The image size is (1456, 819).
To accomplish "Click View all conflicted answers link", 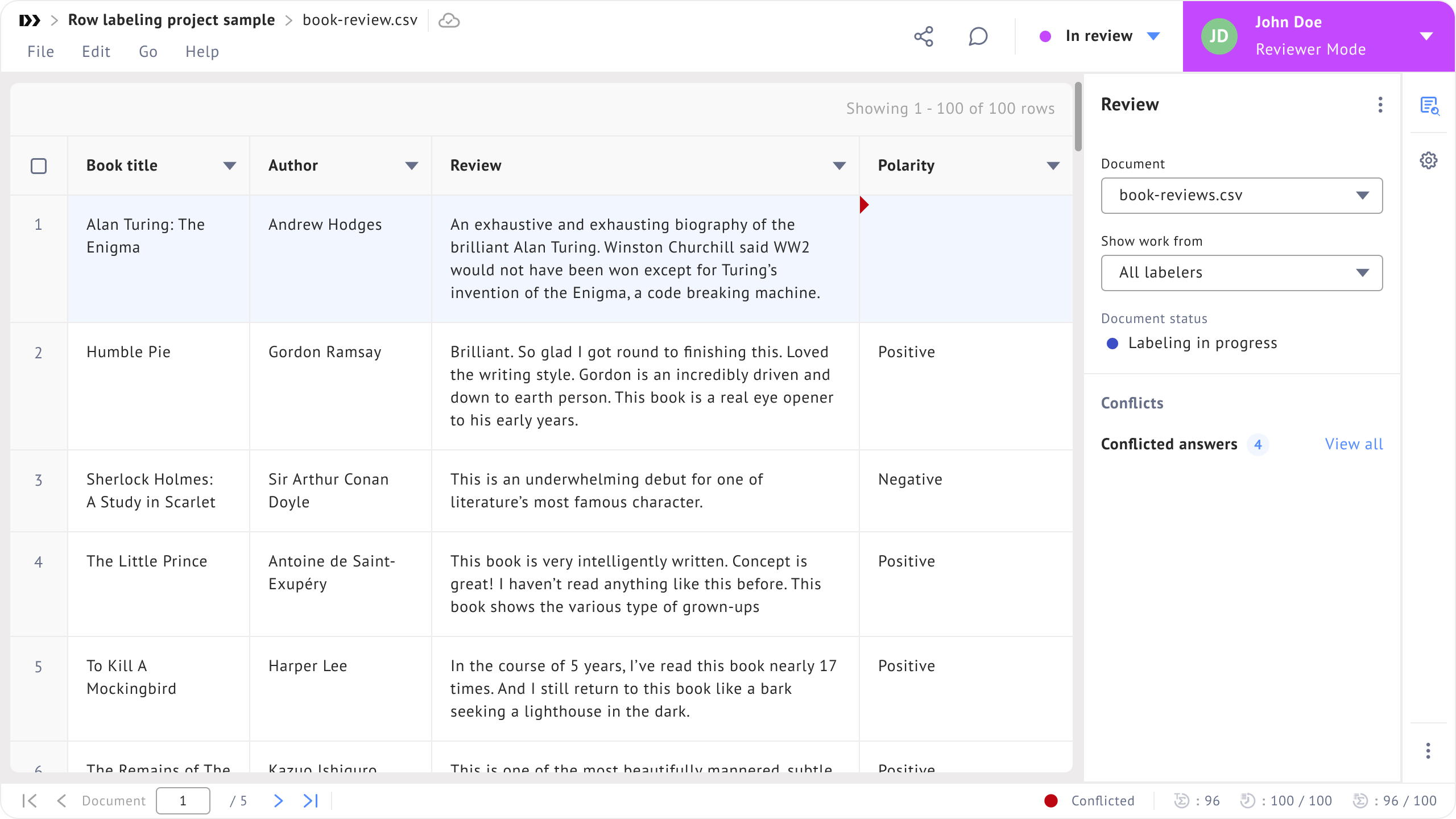I will pos(1354,444).
